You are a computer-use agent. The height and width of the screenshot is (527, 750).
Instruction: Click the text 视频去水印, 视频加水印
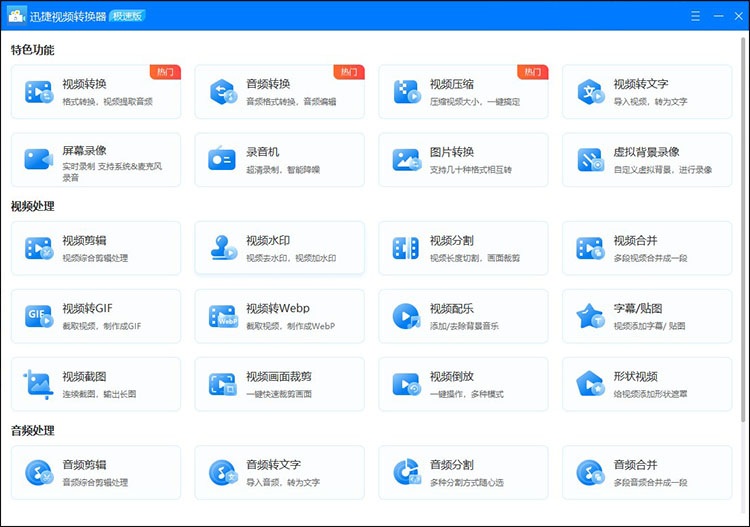pos(291,258)
